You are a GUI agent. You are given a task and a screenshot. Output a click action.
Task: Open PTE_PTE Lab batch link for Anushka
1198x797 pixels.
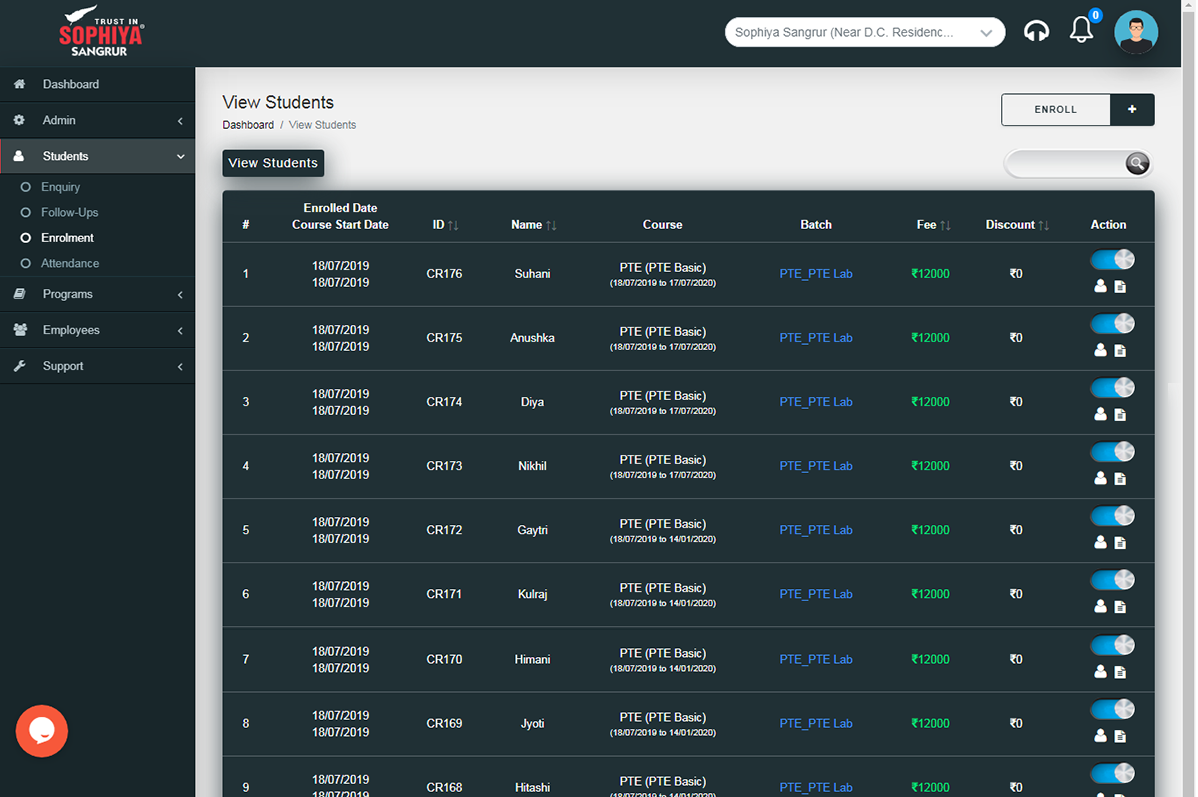[x=815, y=338]
